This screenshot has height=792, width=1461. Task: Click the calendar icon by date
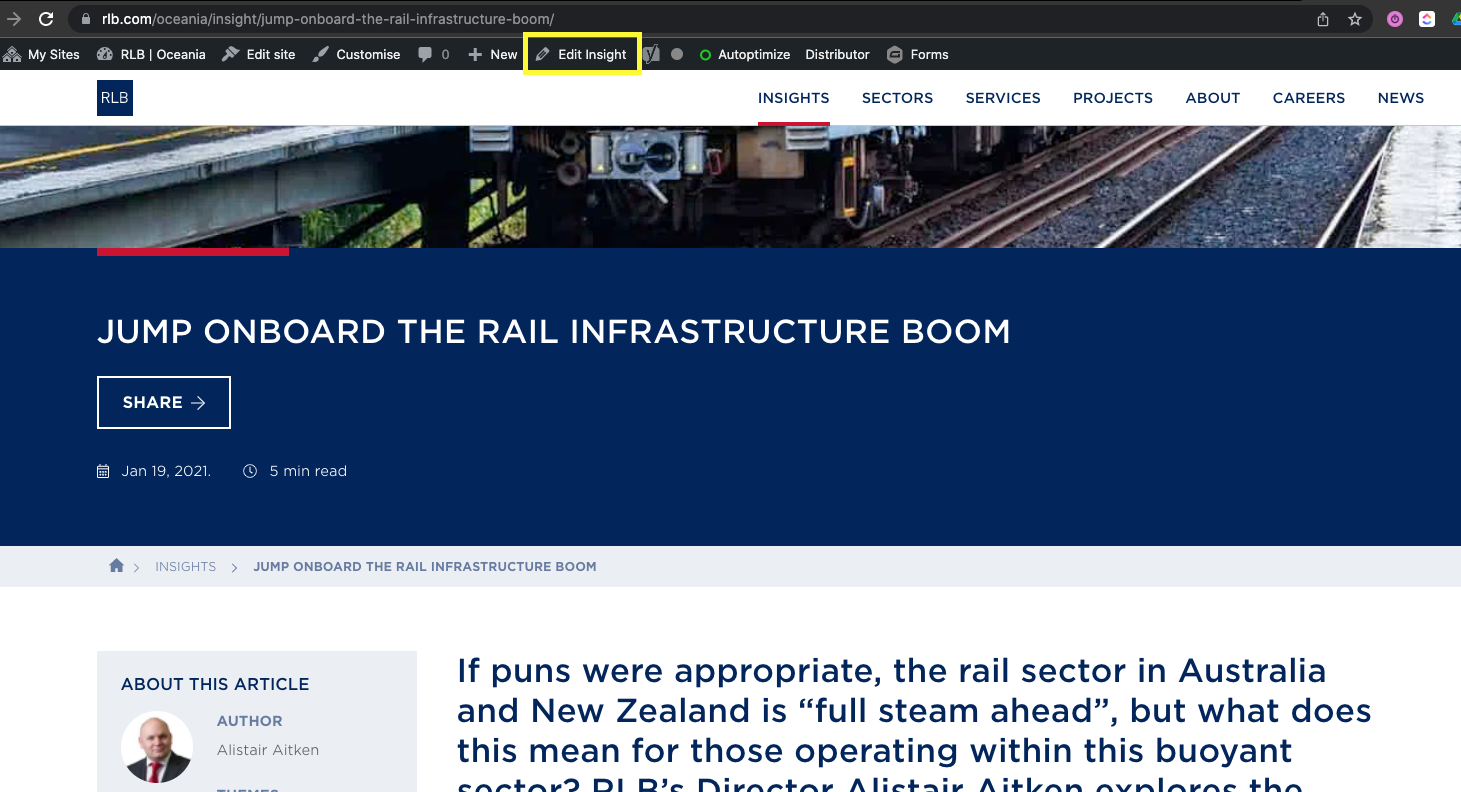coord(103,471)
